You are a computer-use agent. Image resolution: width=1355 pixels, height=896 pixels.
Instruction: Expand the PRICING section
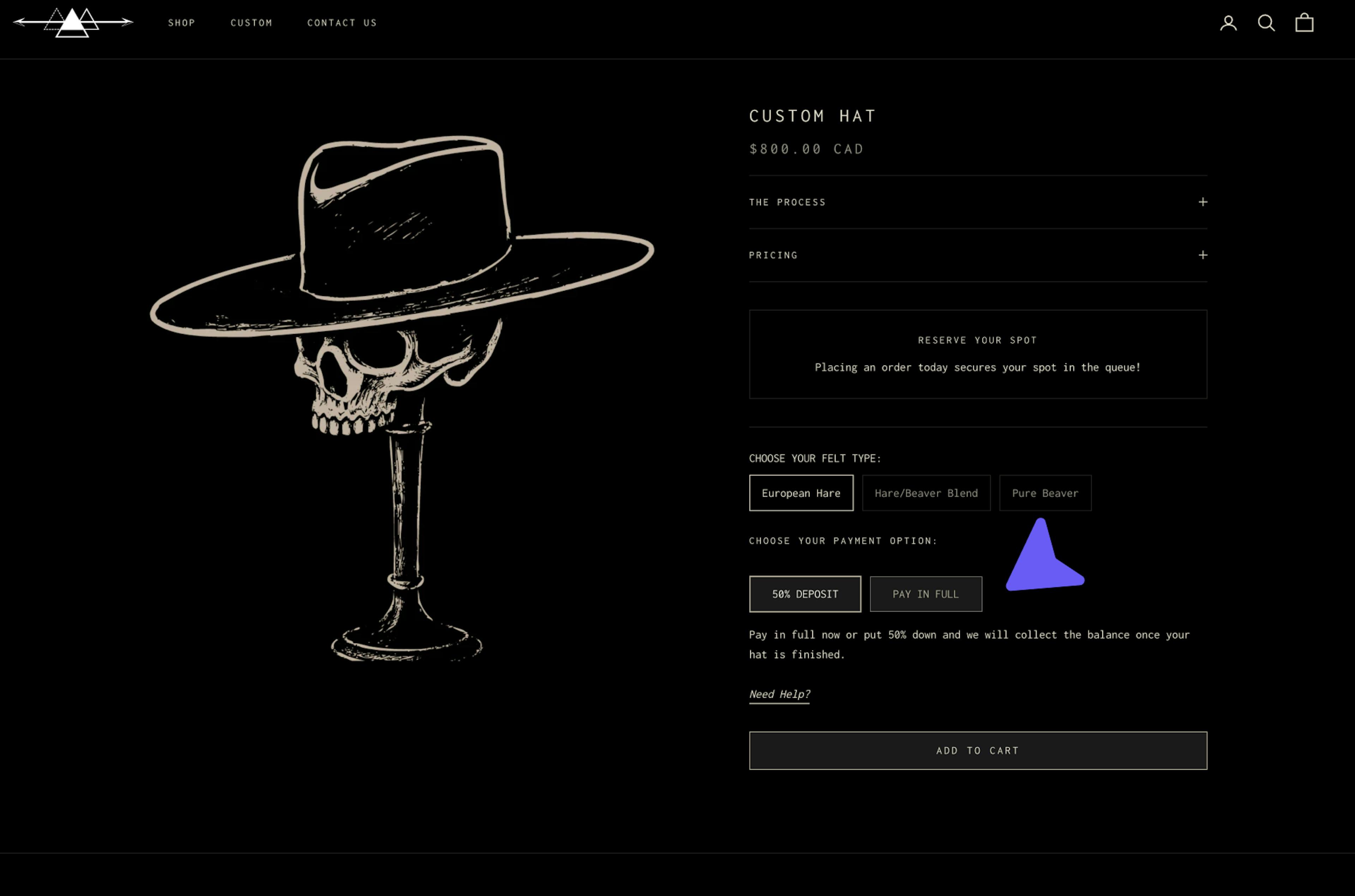click(977, 255)
